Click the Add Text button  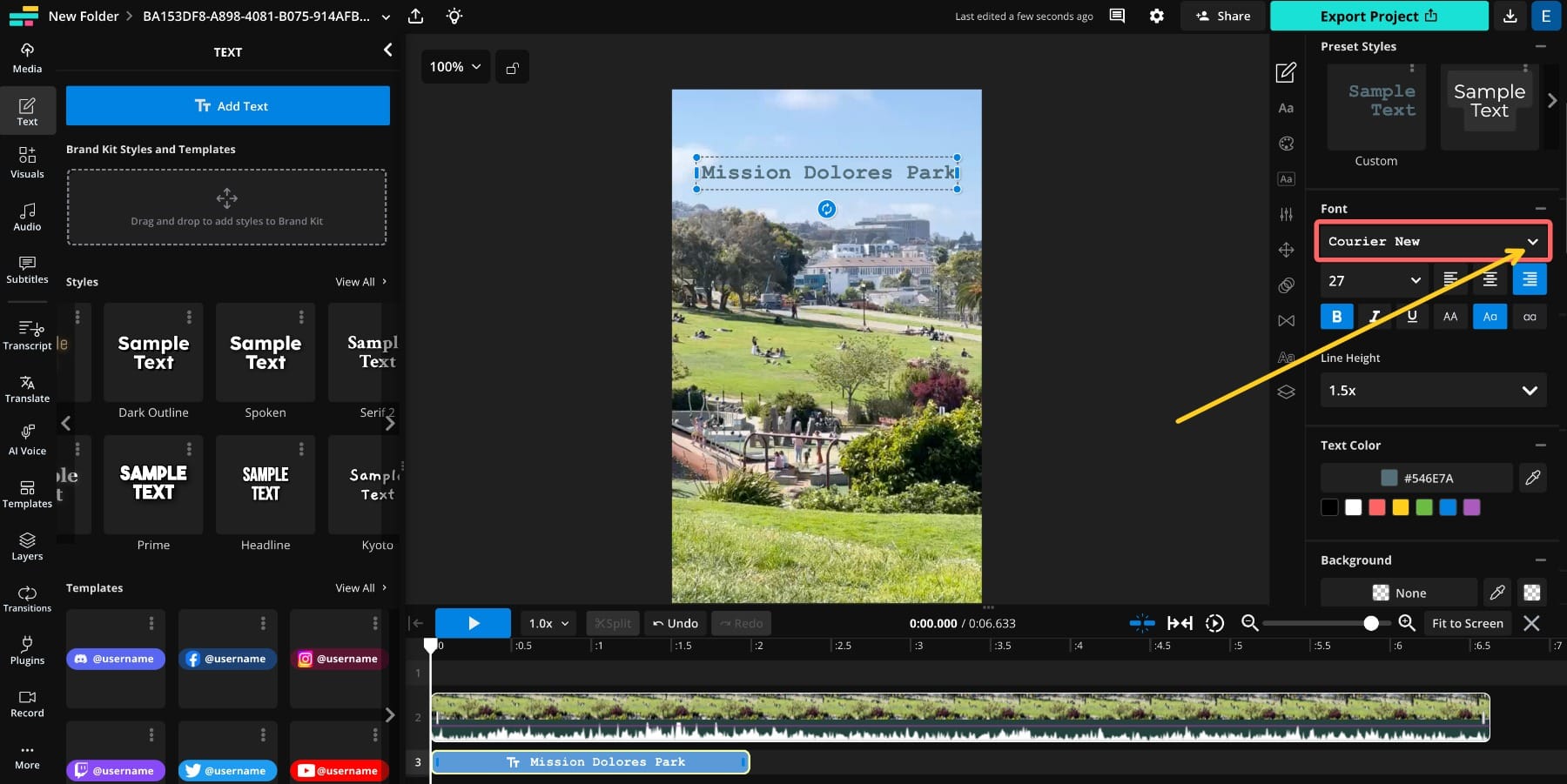click(228, 106)
